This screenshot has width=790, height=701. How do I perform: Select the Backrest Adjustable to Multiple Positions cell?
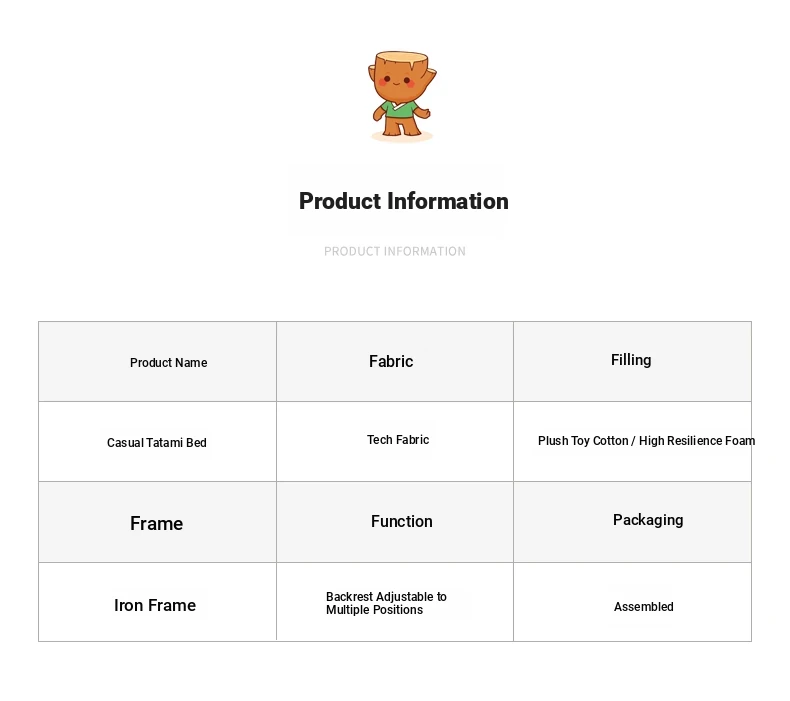tap(395, 602)
